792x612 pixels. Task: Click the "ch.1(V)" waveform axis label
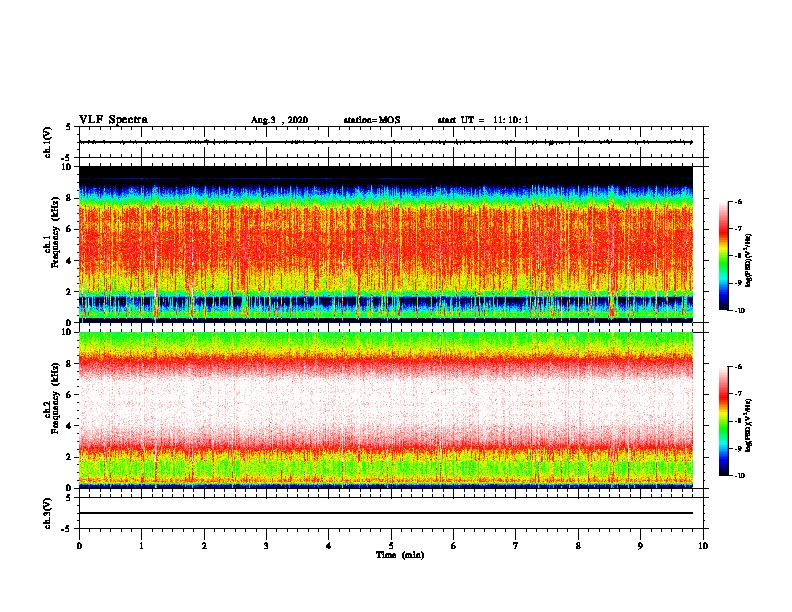(x=47, y=142)
